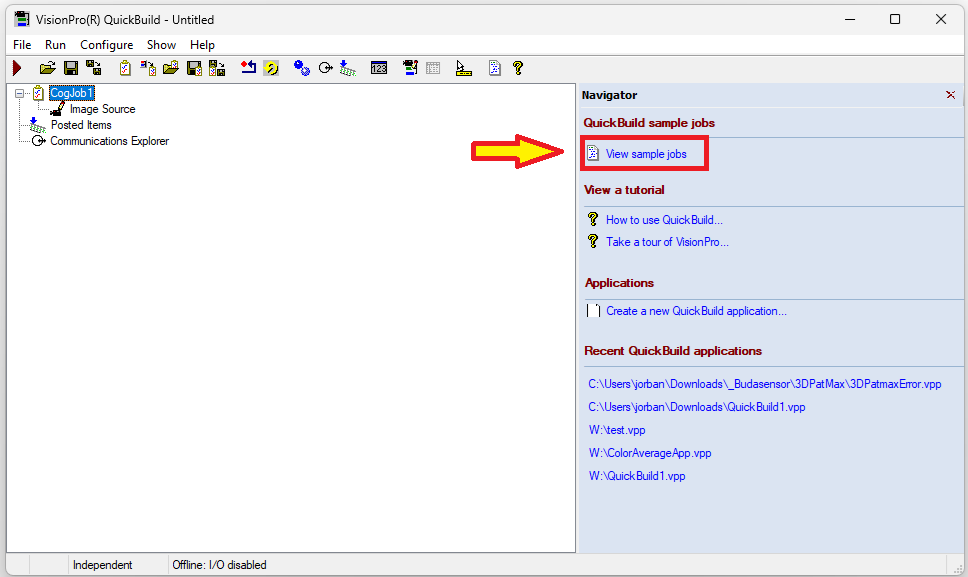Select Posted Items in the tree
Screen dimensions: 968x577
(81, 125)
